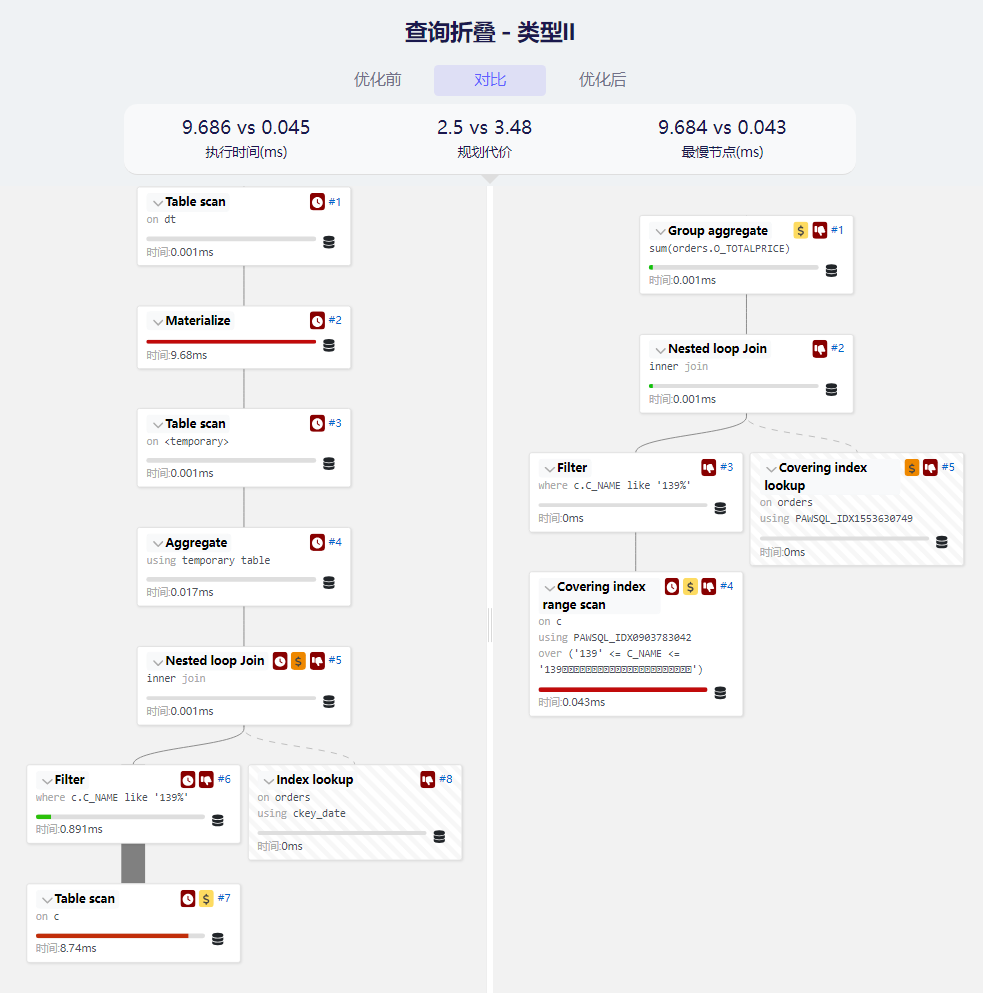The width and height of the screenshot is (983, 993).
Task: Toggle chevron on Covering index range scan
Action: [x=549, y=587]
